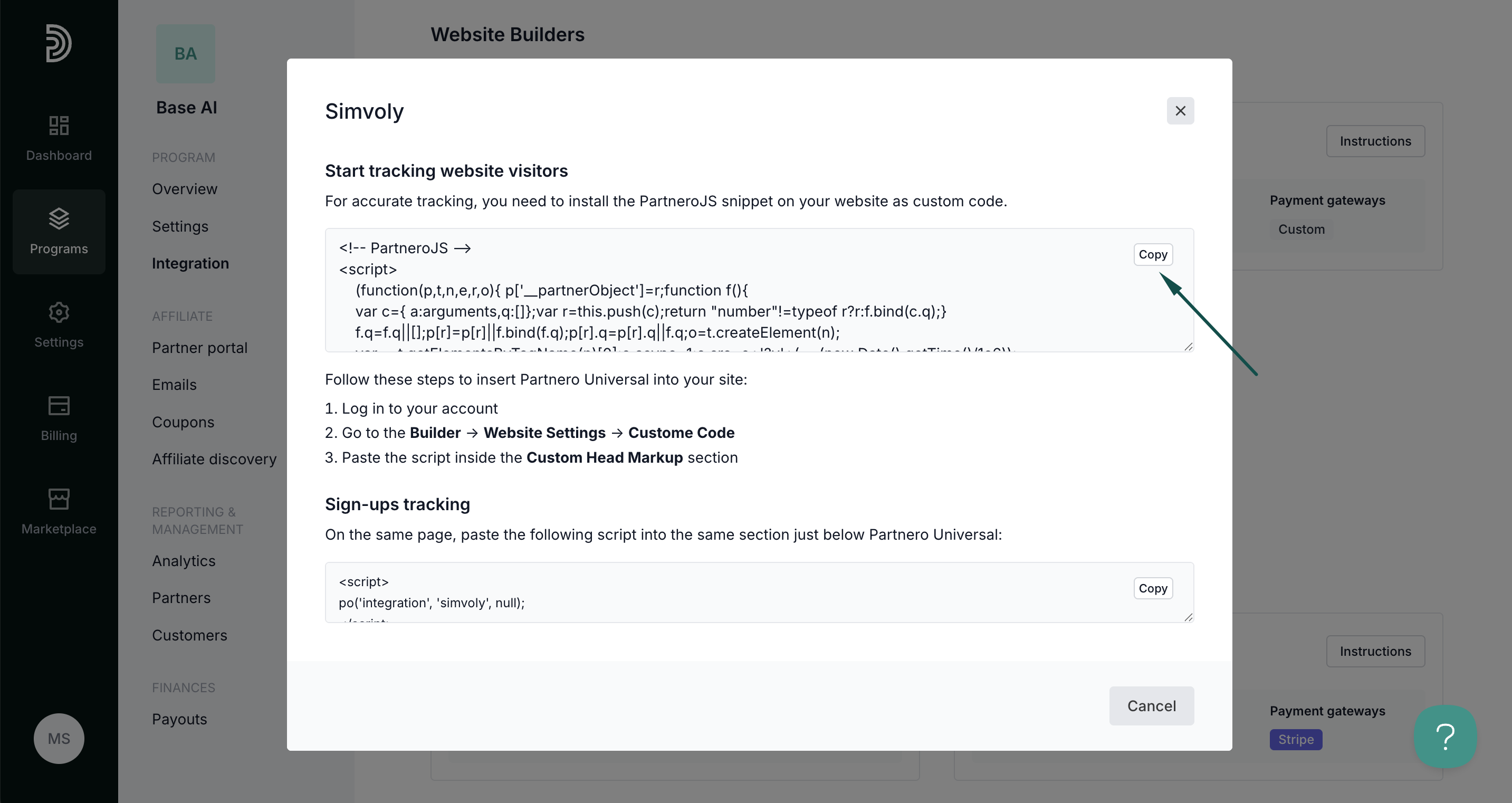Open the Marketplace store icon
Viewport: 1512px width, 803px height.
(59, 499)
